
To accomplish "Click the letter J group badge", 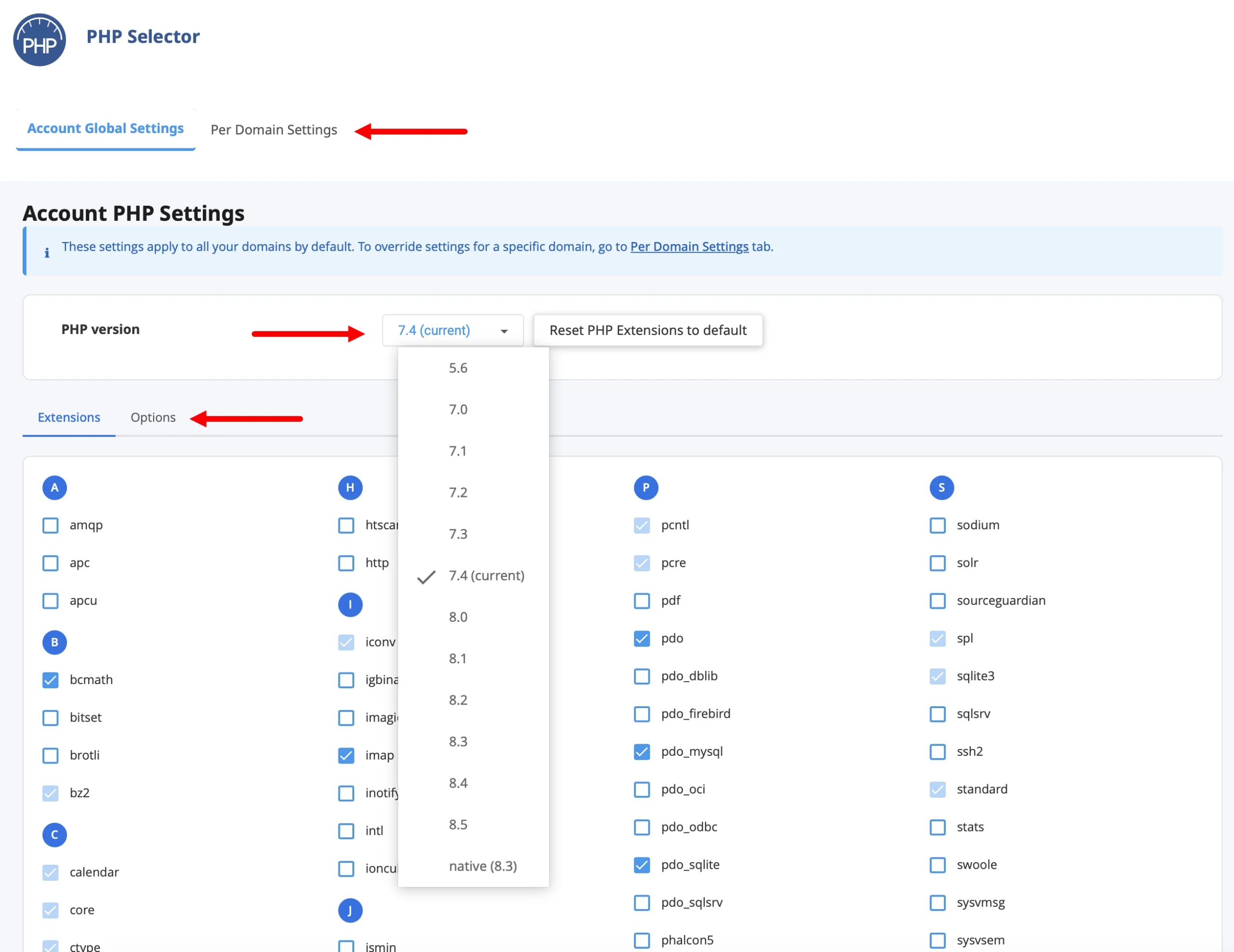I will (350, 911).
